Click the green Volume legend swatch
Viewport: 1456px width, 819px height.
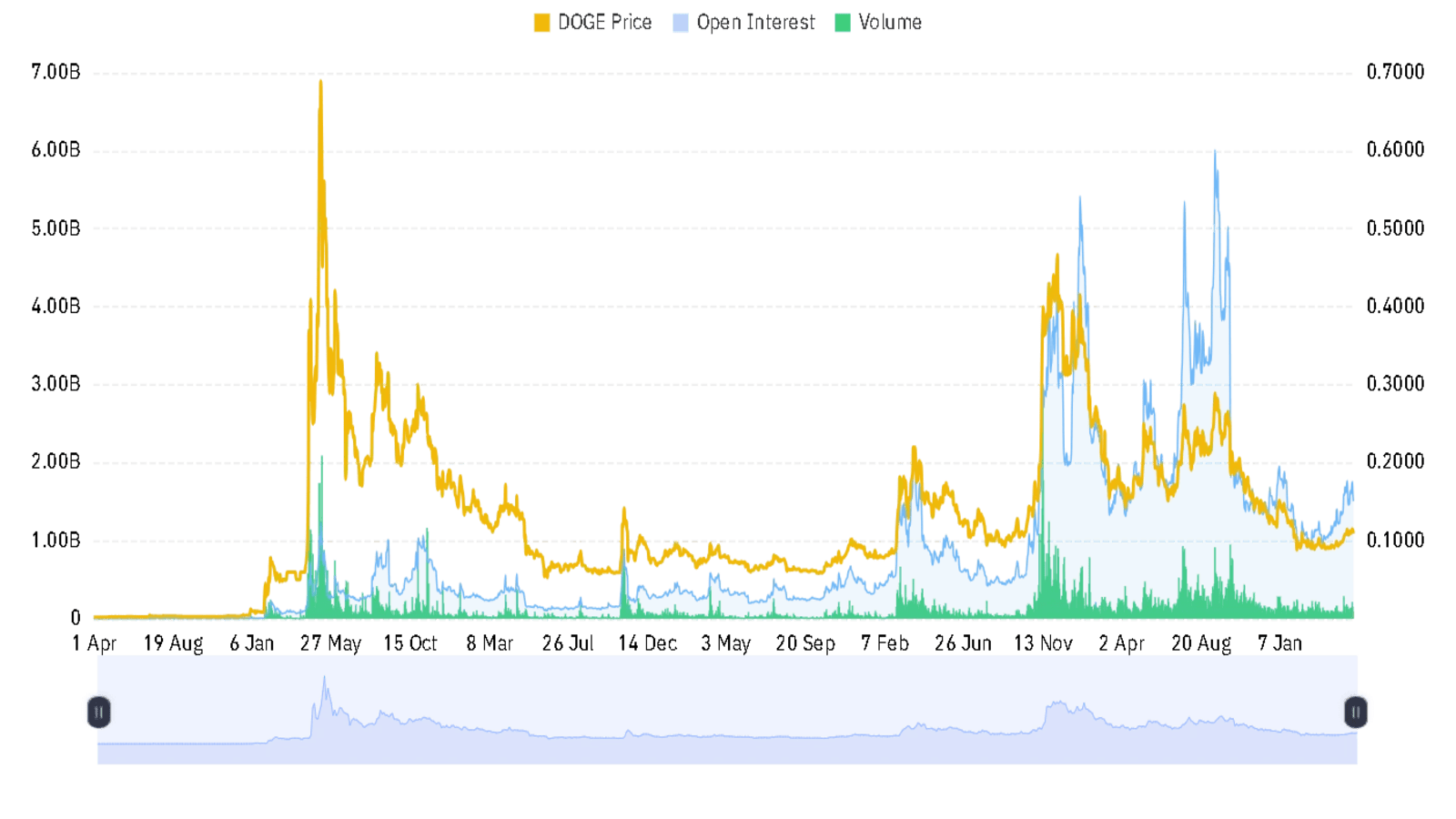coord(843,23)
